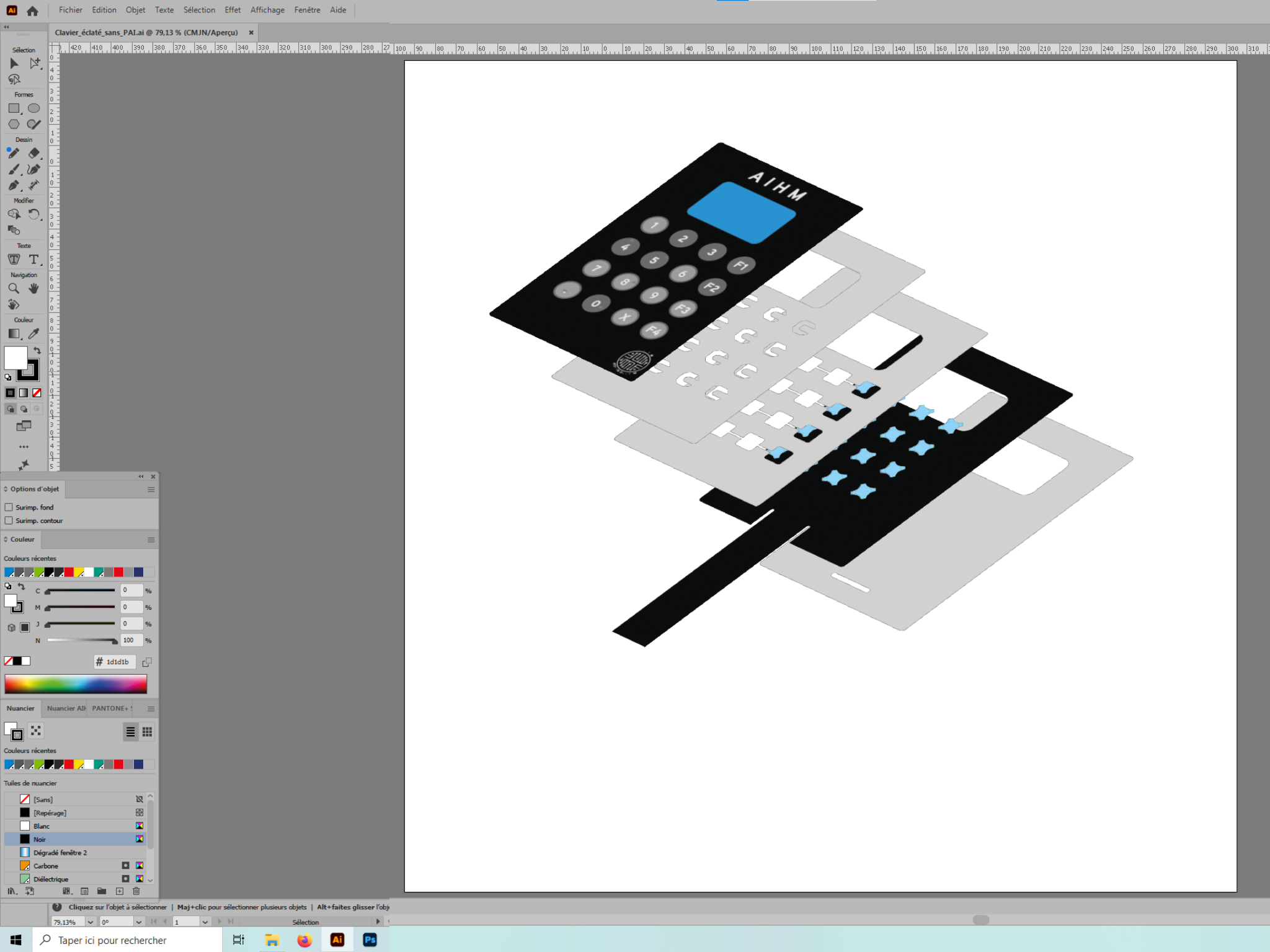Click the color spectrum bar
The height and width of the screenshot is (952, 1270).
76,684
